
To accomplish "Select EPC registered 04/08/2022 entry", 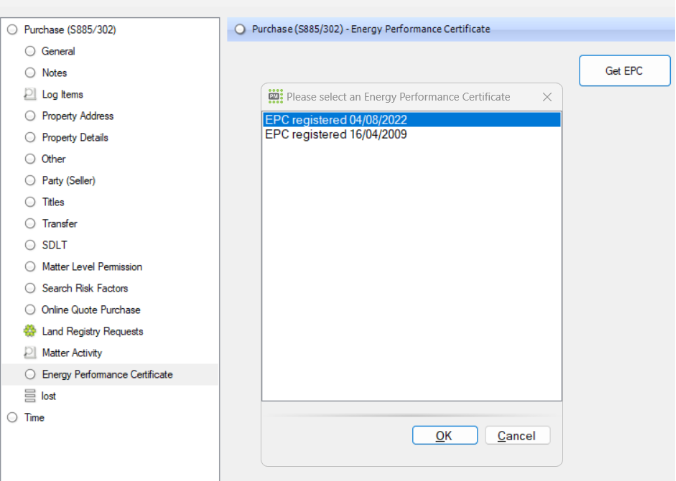I will pyautogui.click(x=336, y=120).
